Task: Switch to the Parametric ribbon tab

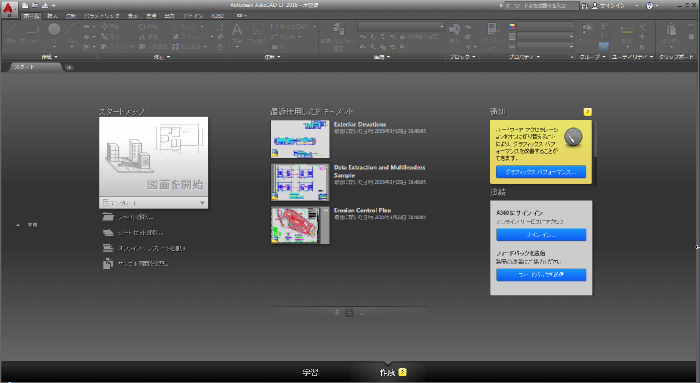Action: [x=101, y=16]
